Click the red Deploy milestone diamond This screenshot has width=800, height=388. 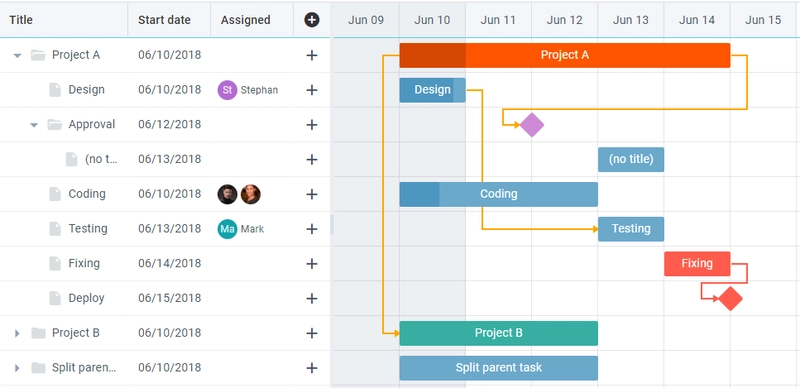coord(730,298)
